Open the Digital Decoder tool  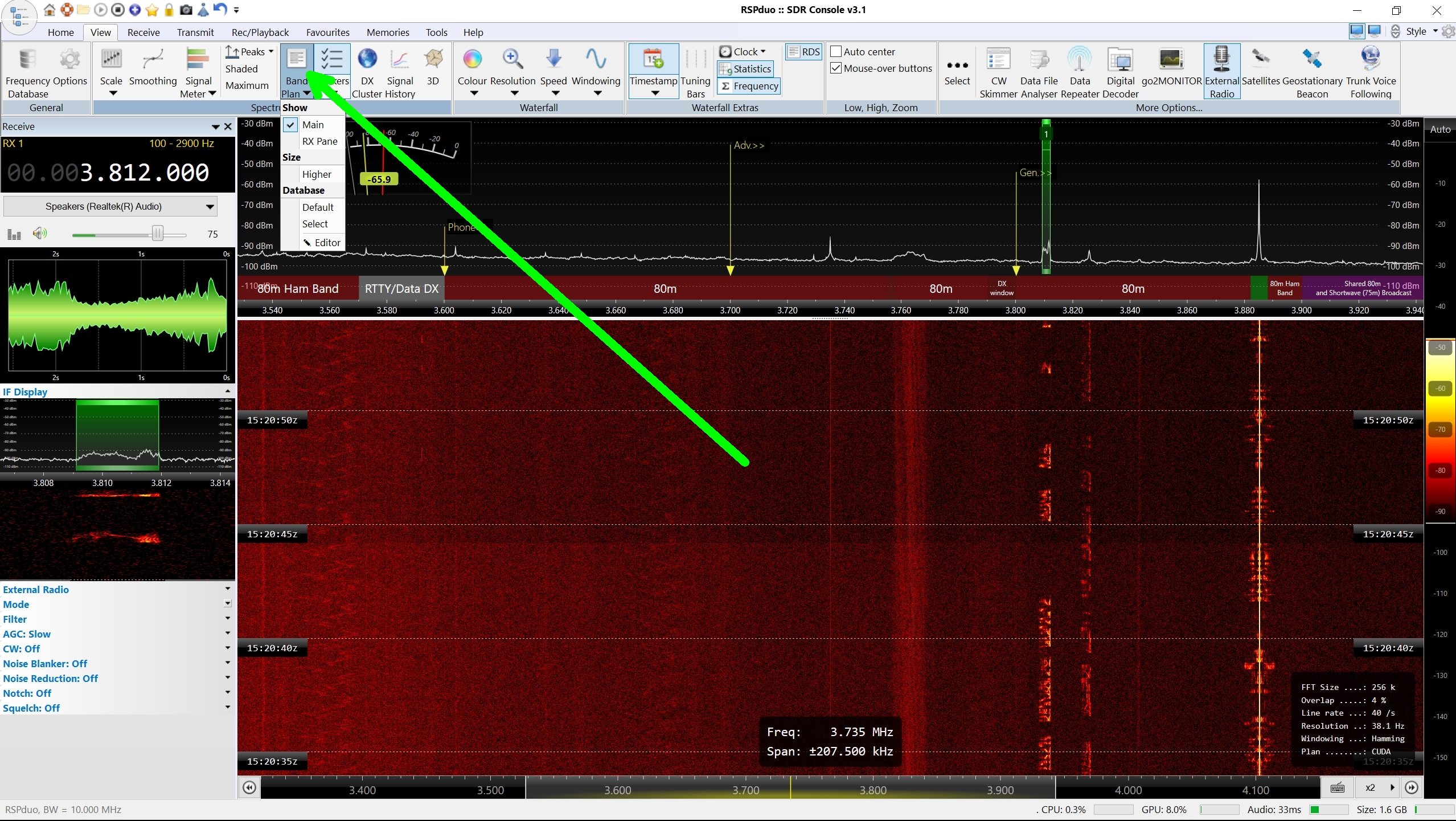click(x=1120, y=59)
